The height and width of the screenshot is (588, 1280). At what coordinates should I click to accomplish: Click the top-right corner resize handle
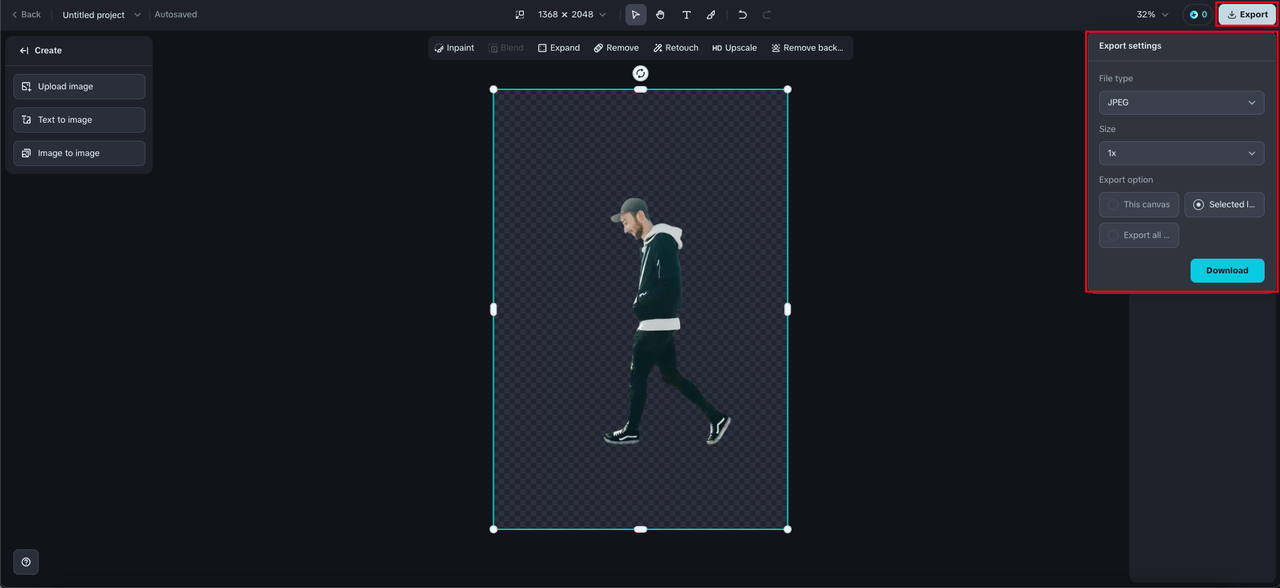787,89
